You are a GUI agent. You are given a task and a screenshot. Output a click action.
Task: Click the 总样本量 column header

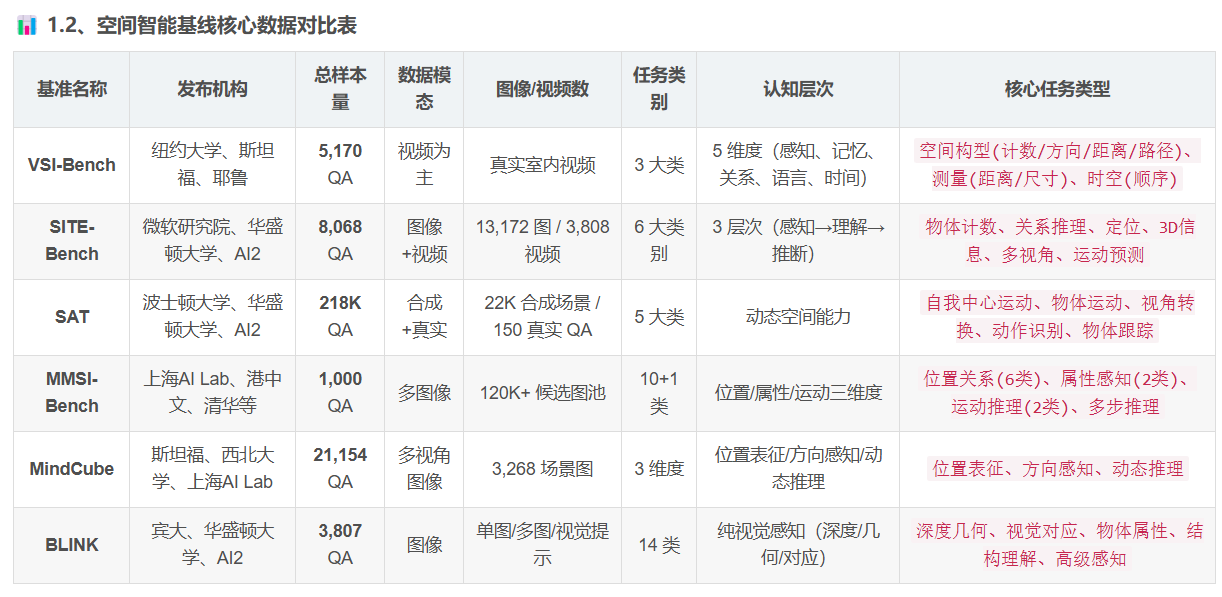pyautogui.click(x=340, y=89)
